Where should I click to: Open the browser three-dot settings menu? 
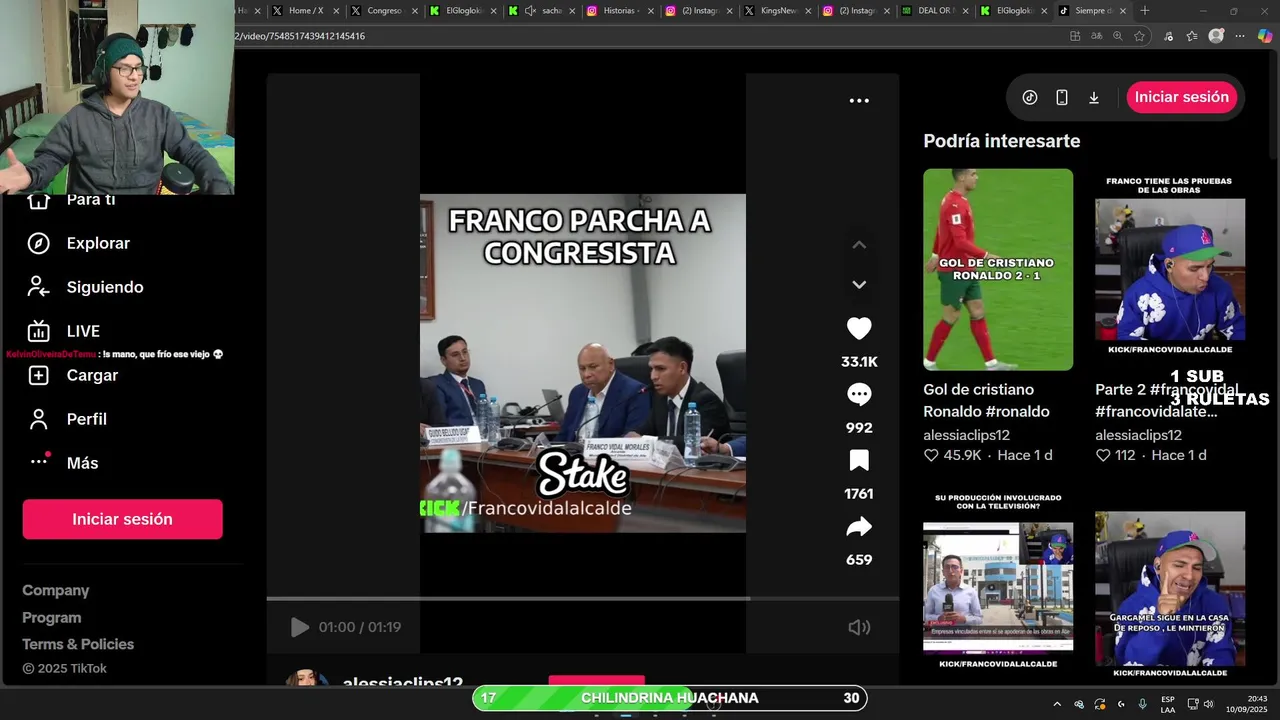1240,36
